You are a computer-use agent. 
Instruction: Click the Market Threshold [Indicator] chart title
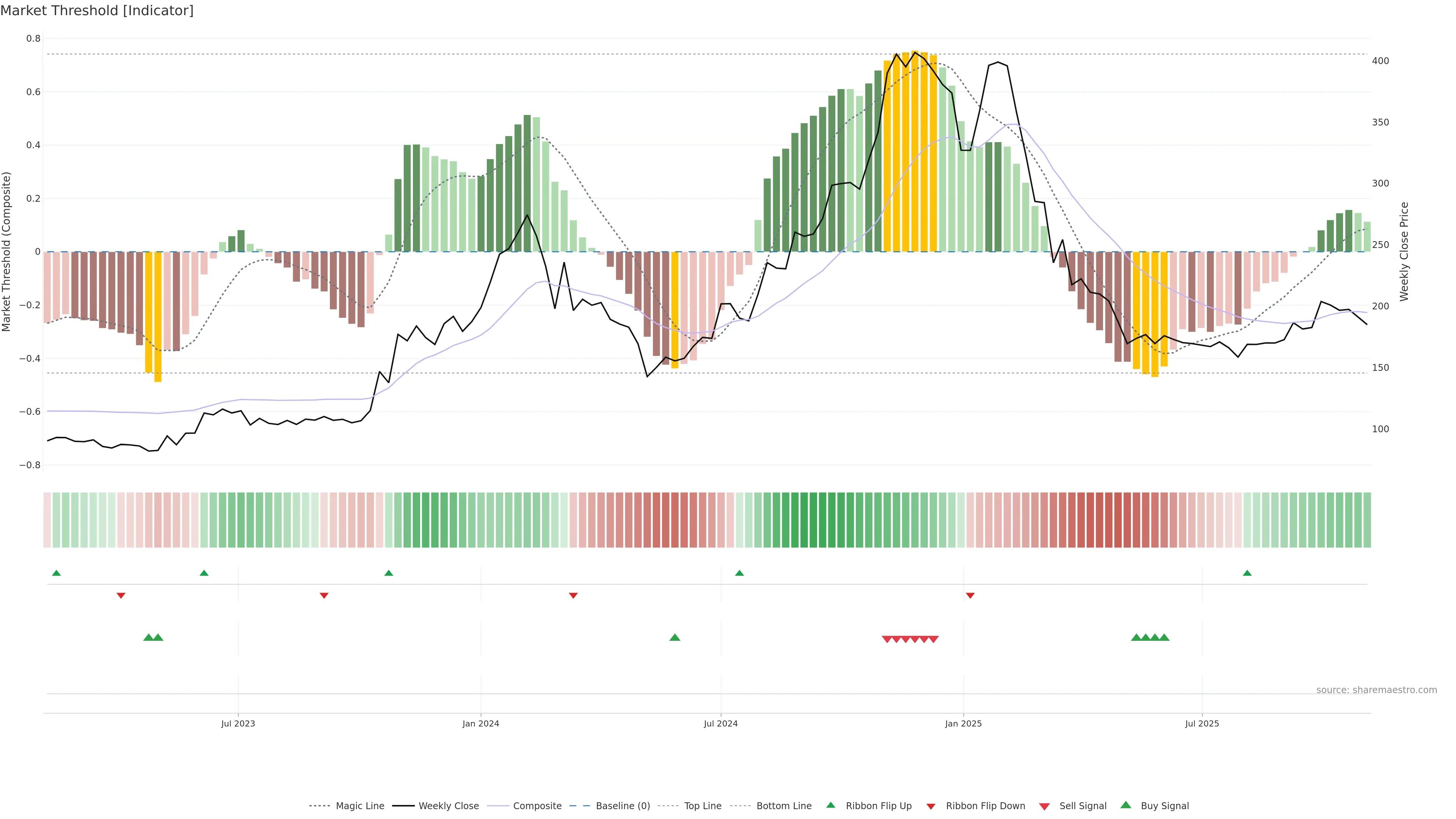click(x=97, y=11)
